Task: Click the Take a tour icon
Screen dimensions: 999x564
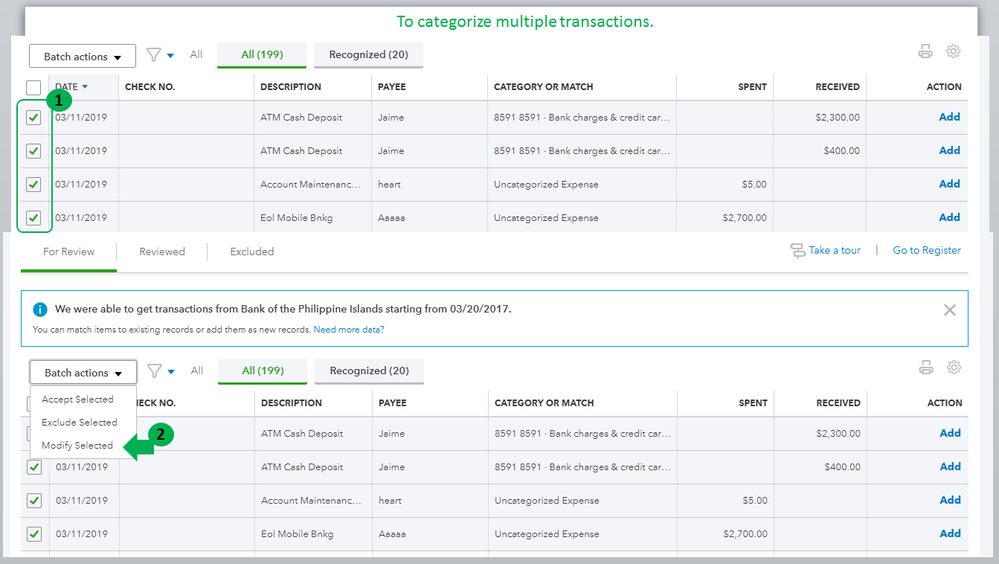Action: point(798,250)
